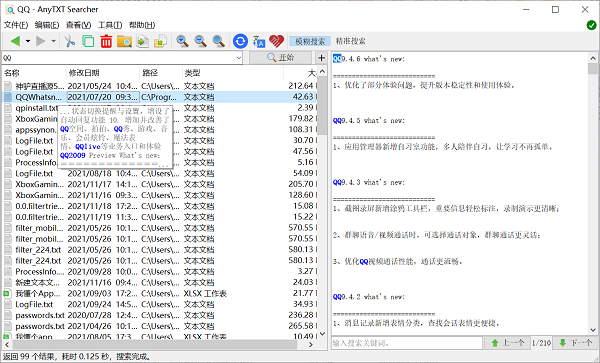Go back with the green left arrow
600x363 pixels.
pyautogui.click(x=15, y=41)
